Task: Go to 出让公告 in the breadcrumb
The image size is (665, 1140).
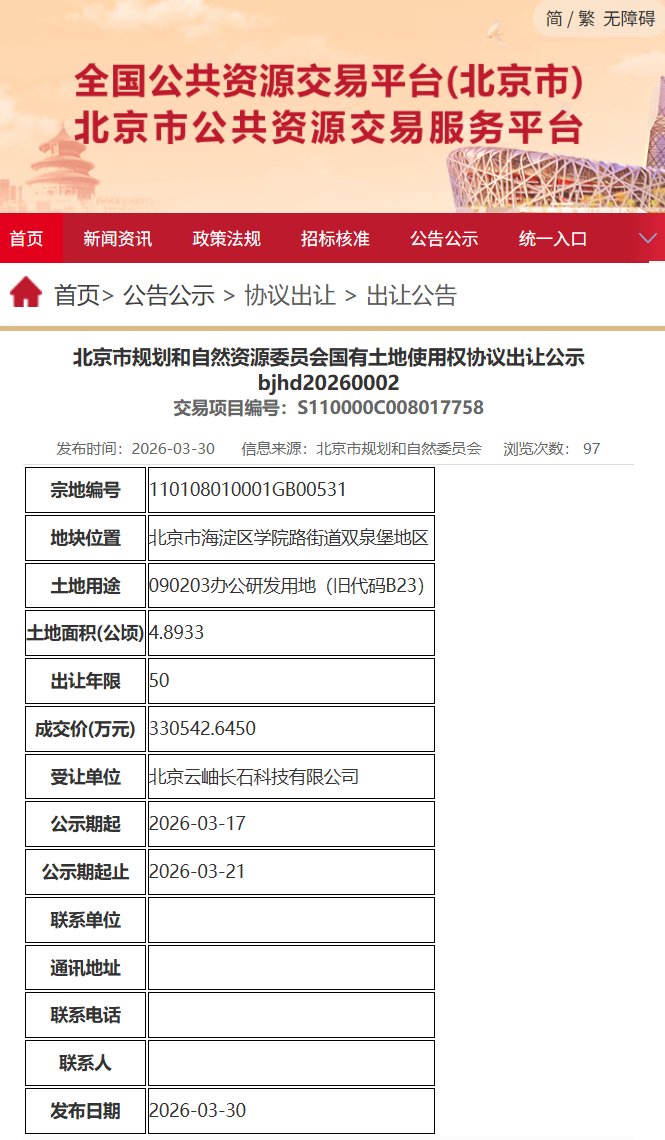Action: tap(411, 295)
